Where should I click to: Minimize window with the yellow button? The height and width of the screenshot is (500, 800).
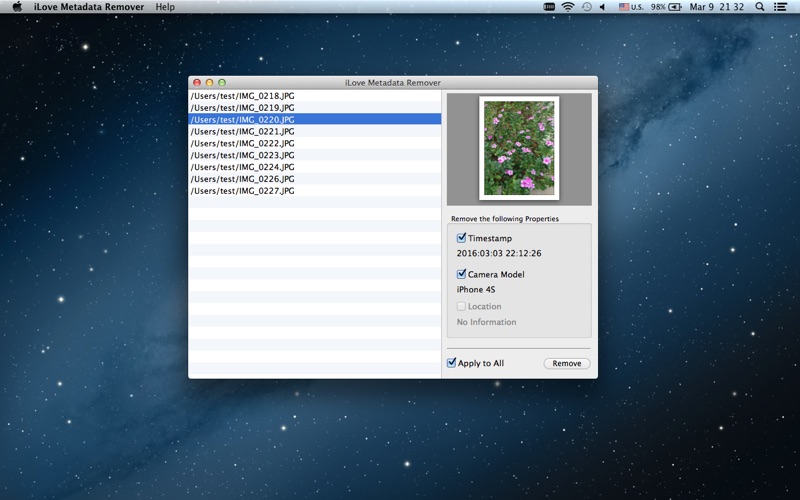click(x=209, y=83)
